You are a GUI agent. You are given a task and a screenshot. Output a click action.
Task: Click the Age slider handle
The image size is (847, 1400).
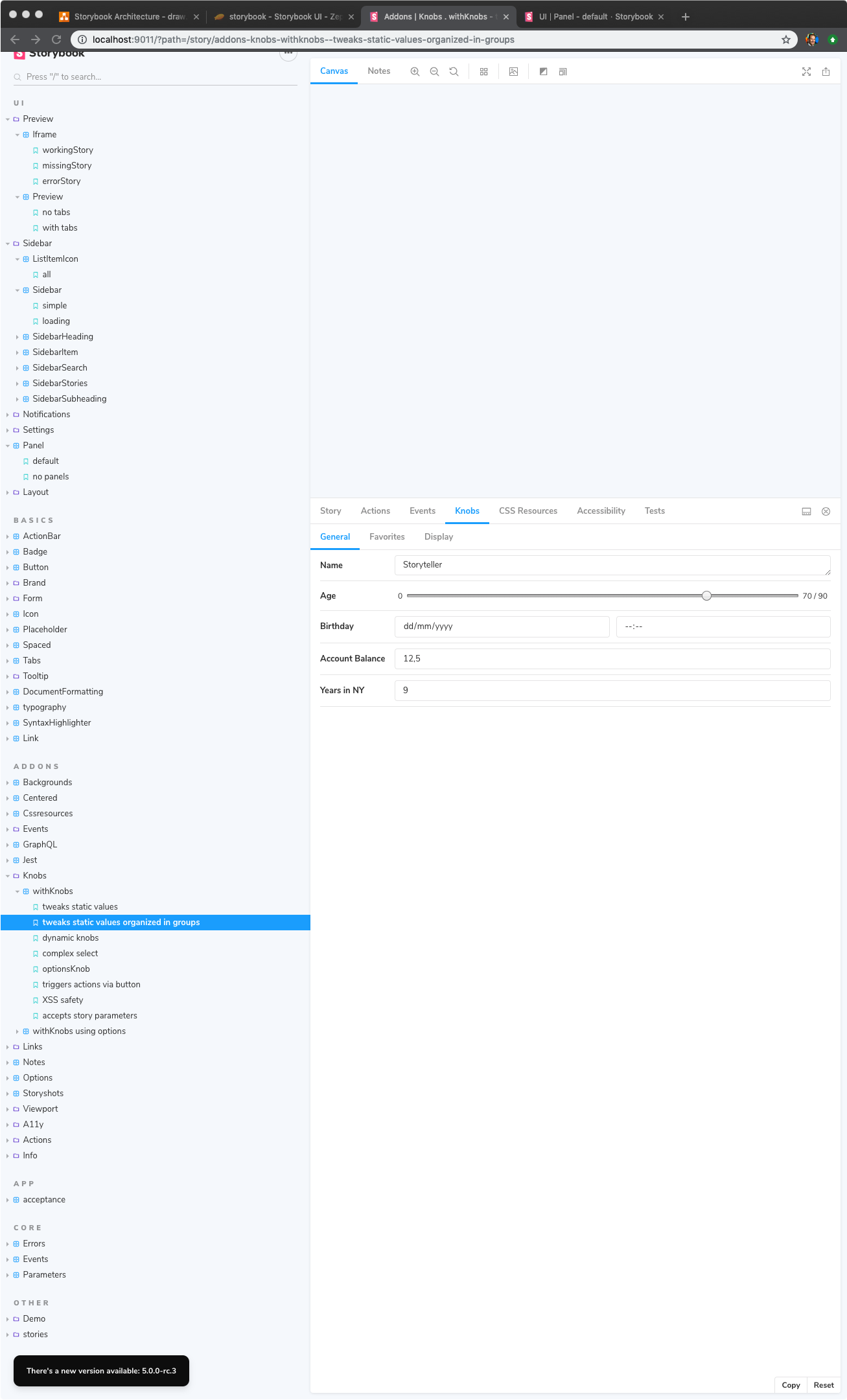point(706,596)
